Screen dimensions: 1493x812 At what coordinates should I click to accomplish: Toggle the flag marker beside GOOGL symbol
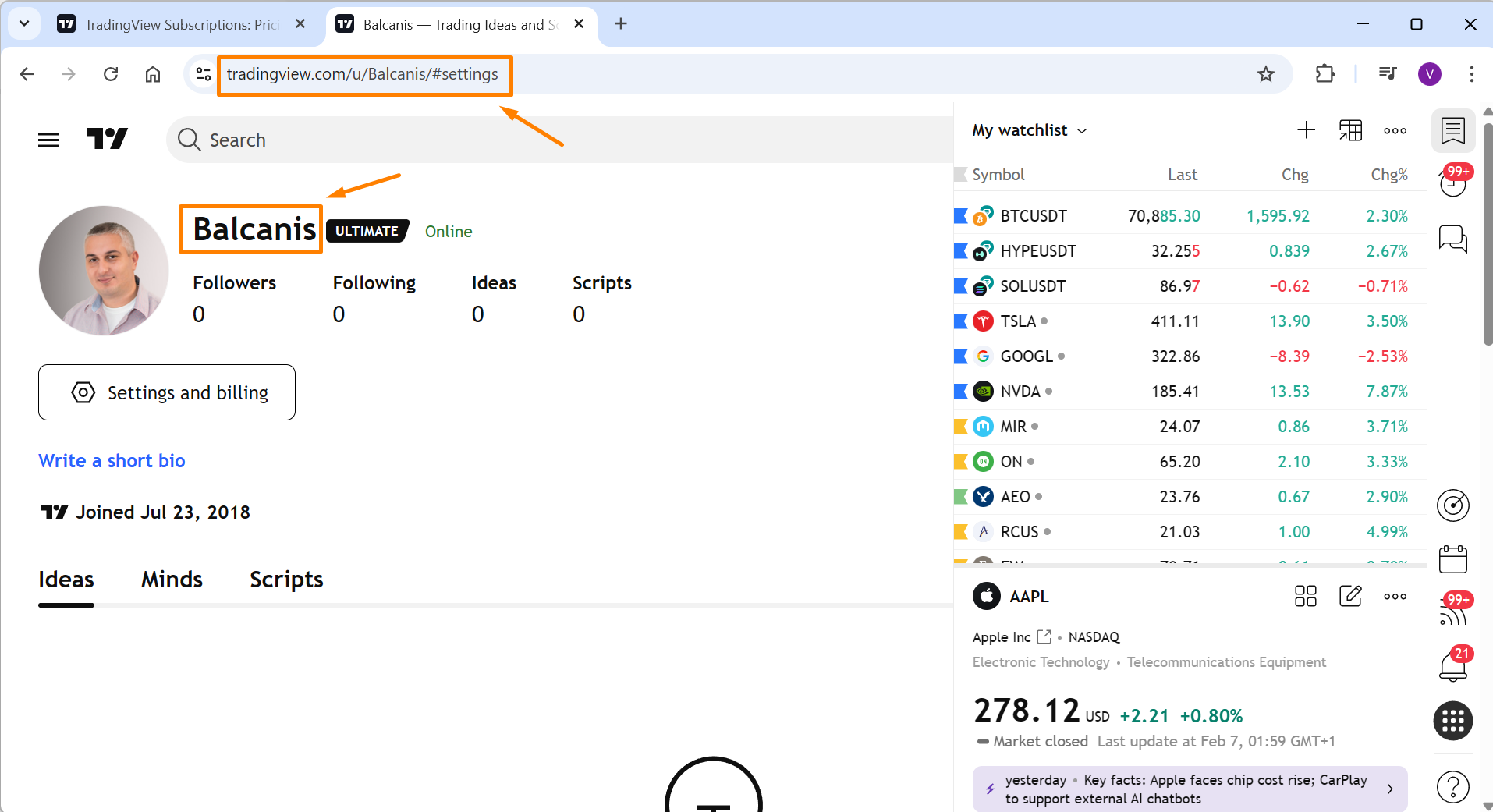click(960, 356)
